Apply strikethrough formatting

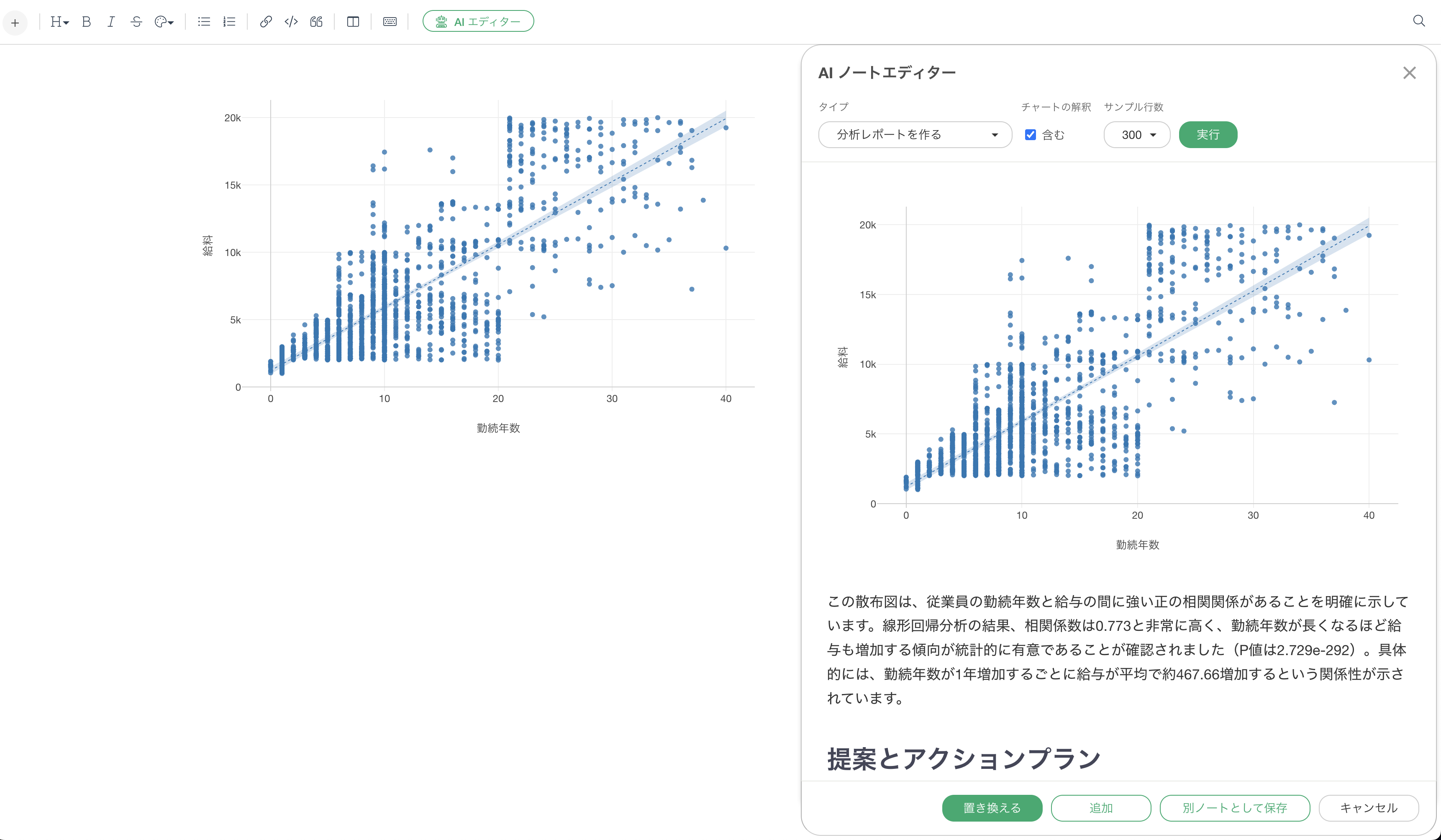pos(136,22)
